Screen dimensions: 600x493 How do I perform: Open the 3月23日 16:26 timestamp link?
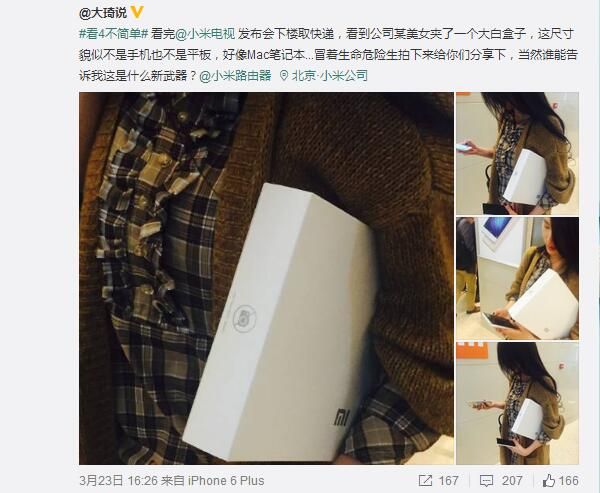click(x=119, y=480)
